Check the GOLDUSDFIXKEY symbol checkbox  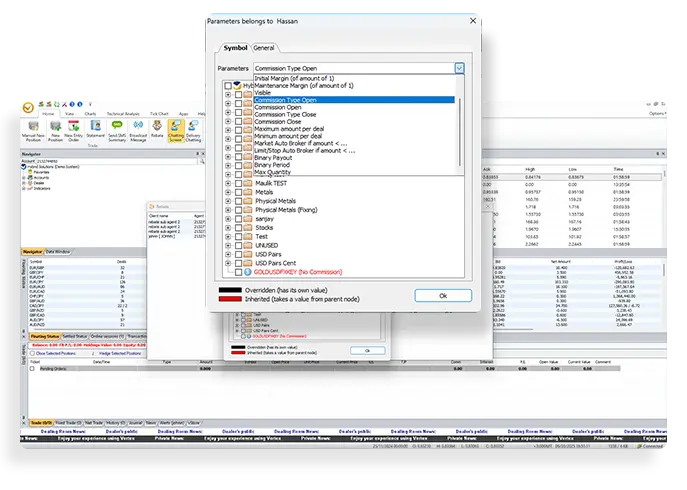(x=238, y=272)
